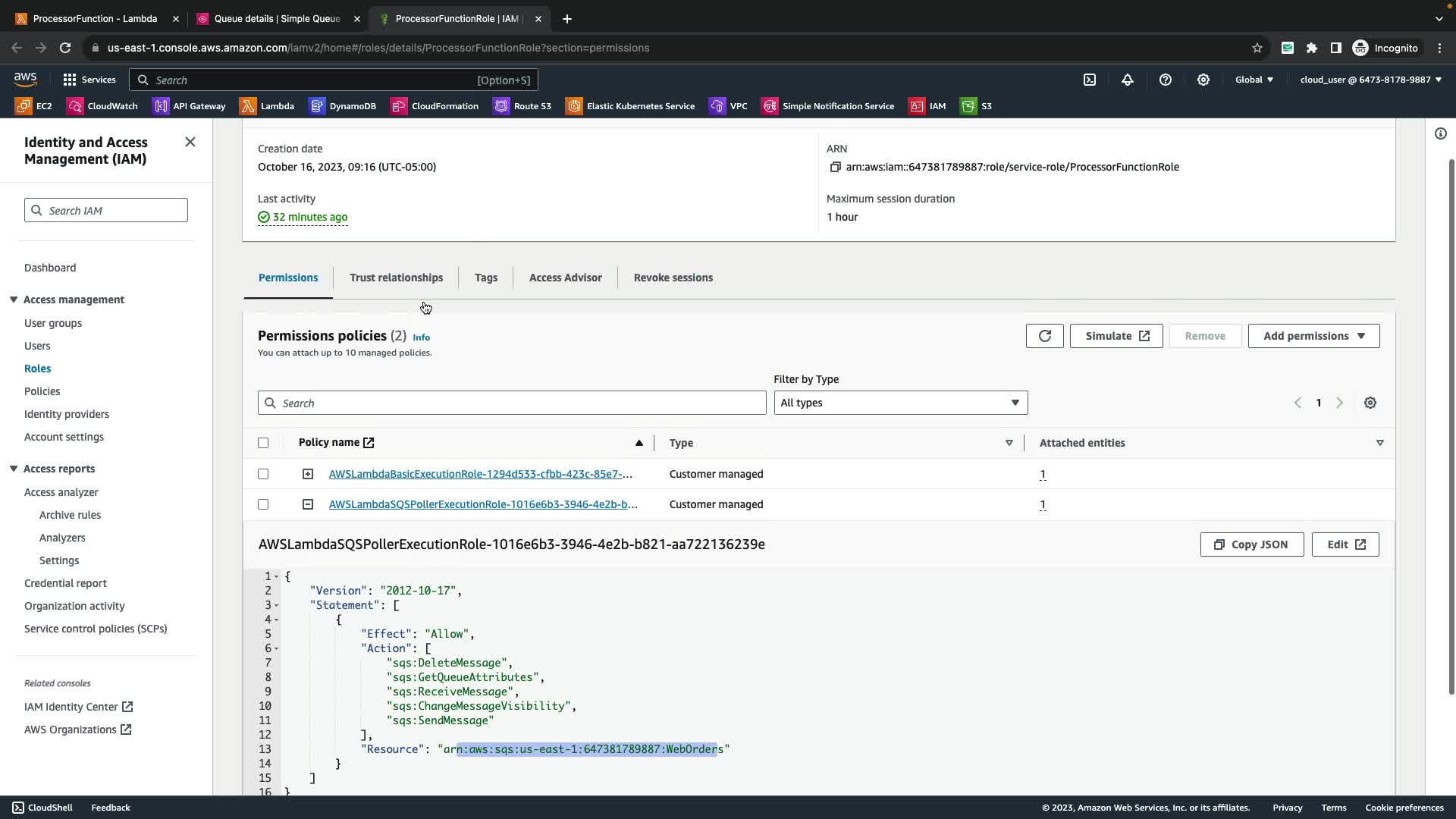1456x819 pixels.
Task: Open table preferences gear icon
Action: tap(1370, 403)
